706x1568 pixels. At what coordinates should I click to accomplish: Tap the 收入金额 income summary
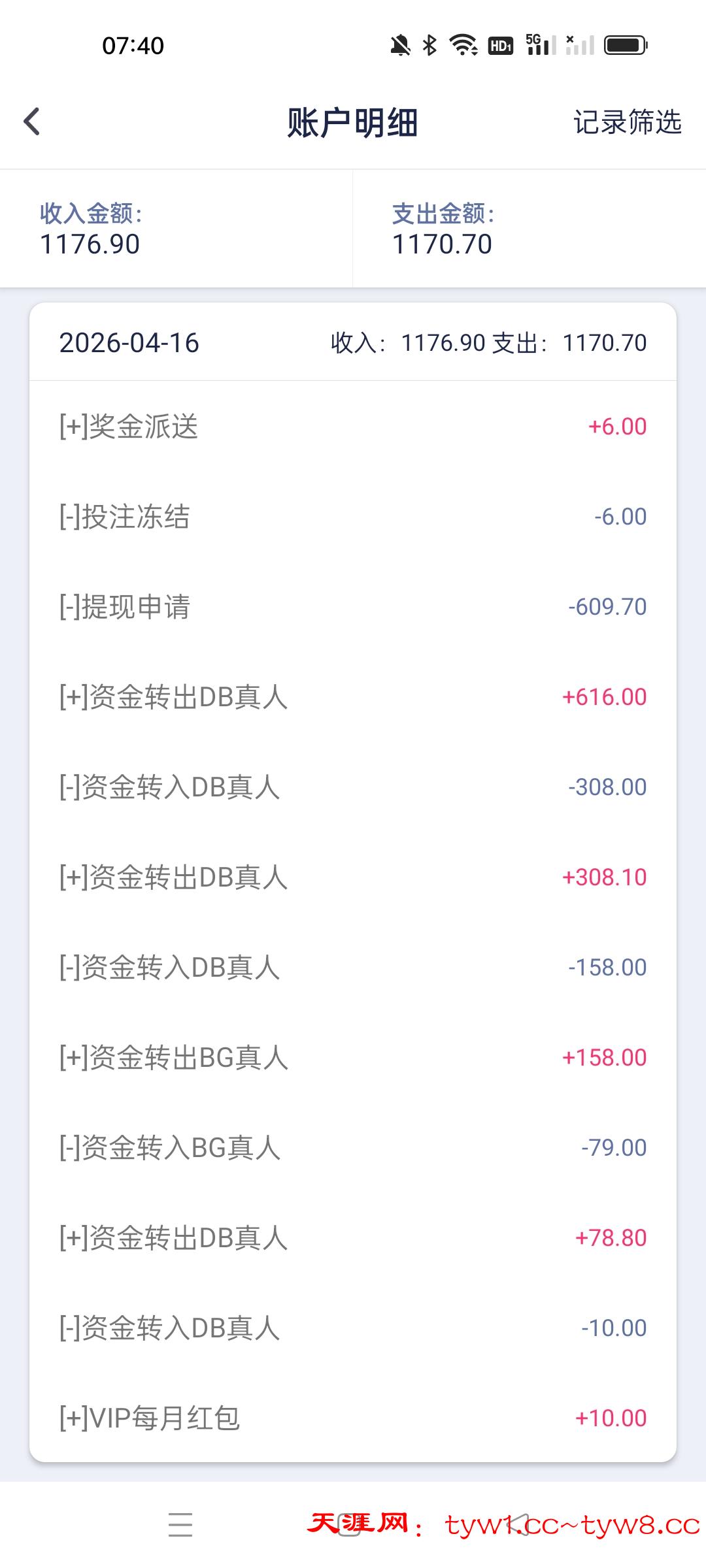(x=90, y=229)
